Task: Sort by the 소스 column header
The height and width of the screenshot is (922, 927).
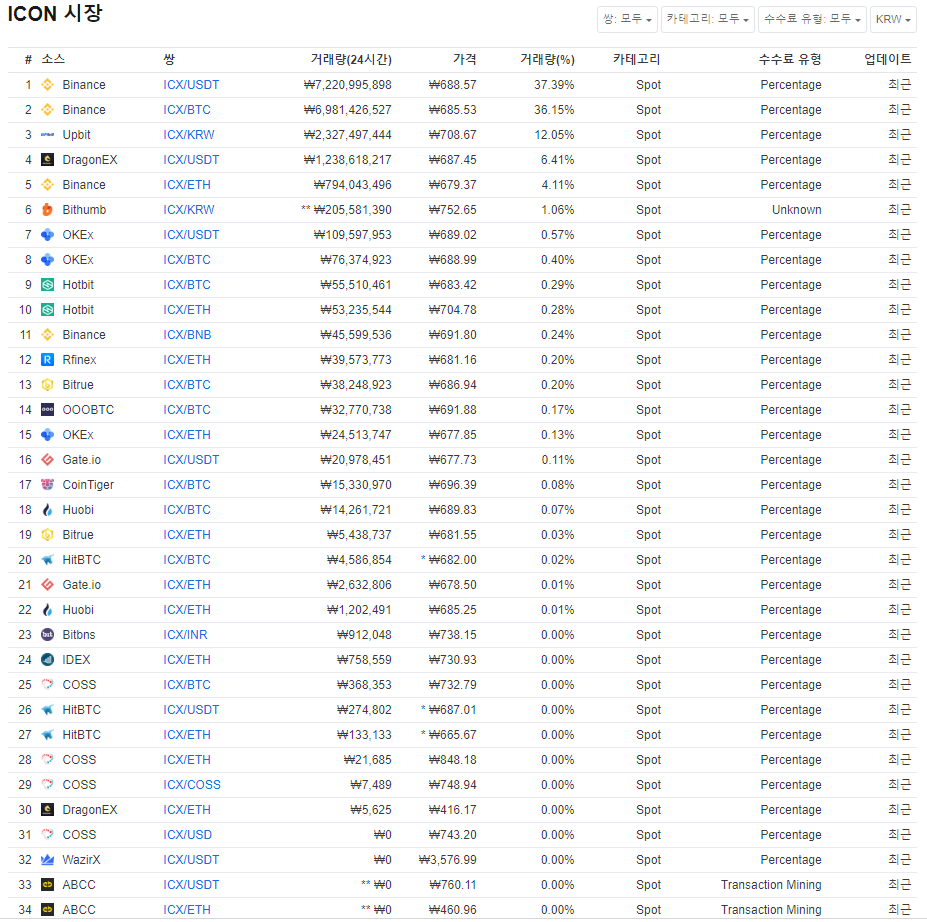Action: coord(53,60)
